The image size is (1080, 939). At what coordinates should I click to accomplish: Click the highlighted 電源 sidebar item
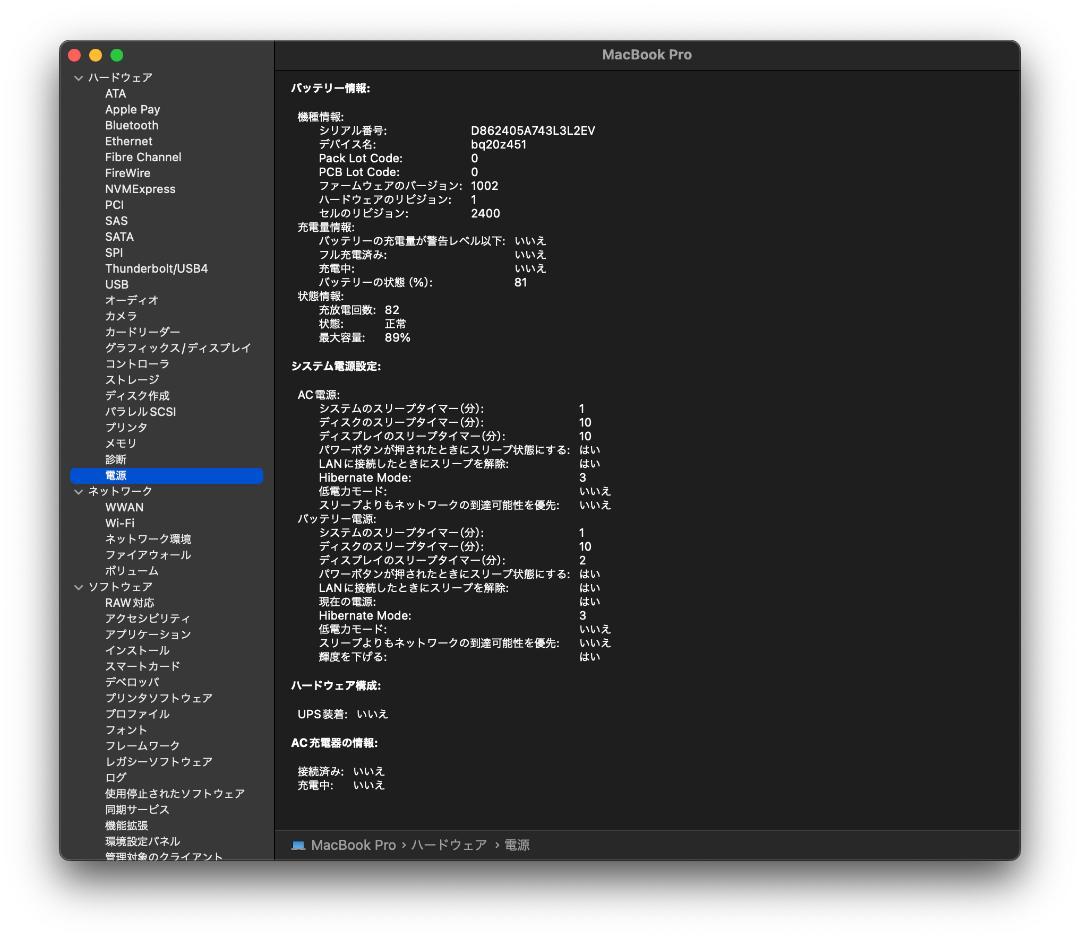(167, 475)
